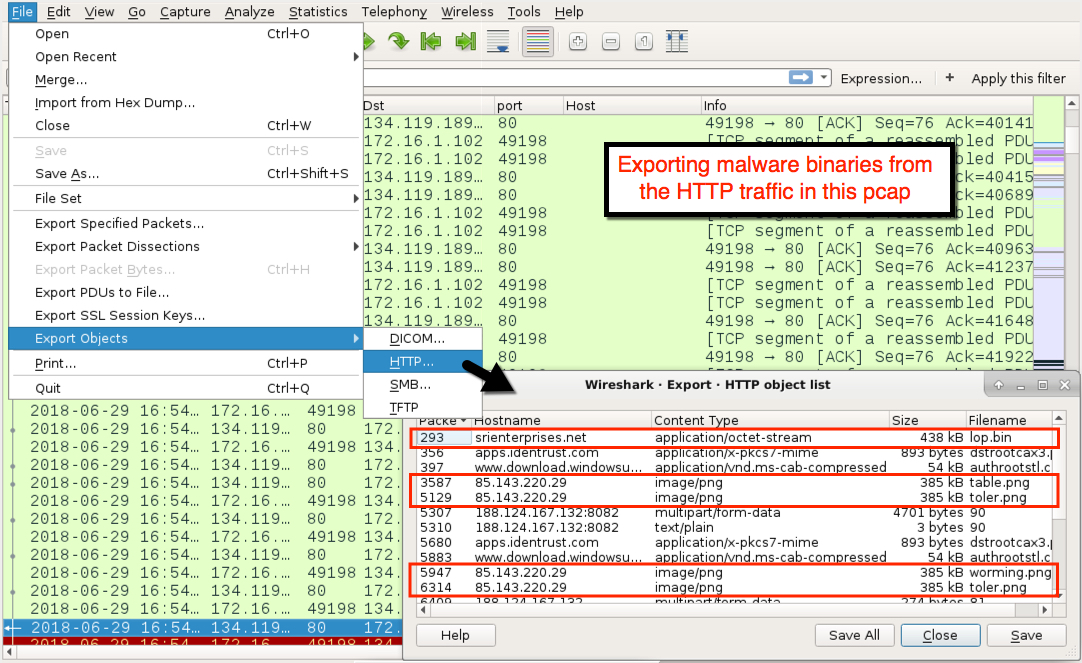Select Import from Hex Dump…
The image size is (1082, 663).
pyautogui.click(x=186, y=103)
